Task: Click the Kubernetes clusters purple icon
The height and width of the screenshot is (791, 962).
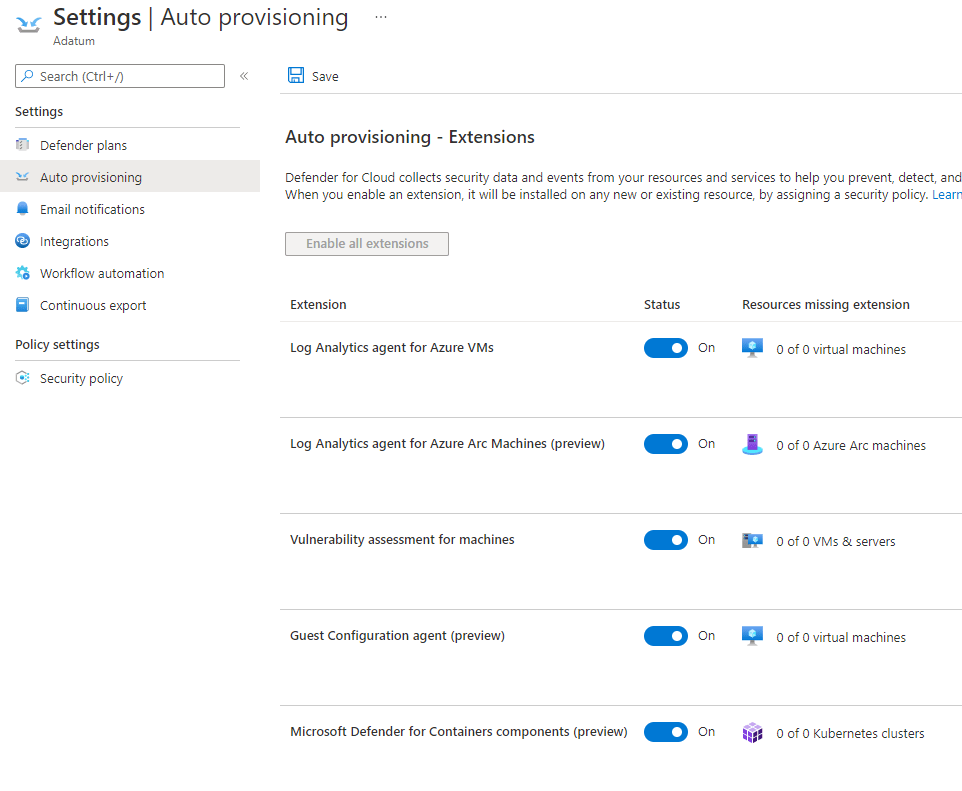Action: click(752, 733)
